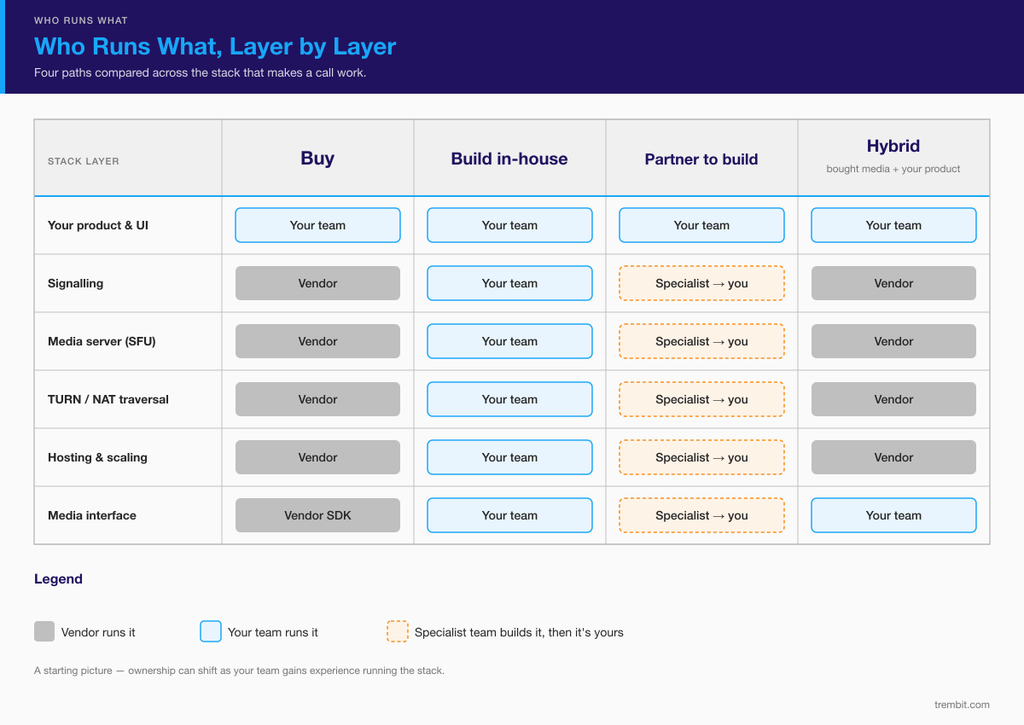Click 'Specialist team builds it, then it's yours'
This screenshot has height=725, width=1024.
pyautogui.click(x=519, y=632)
